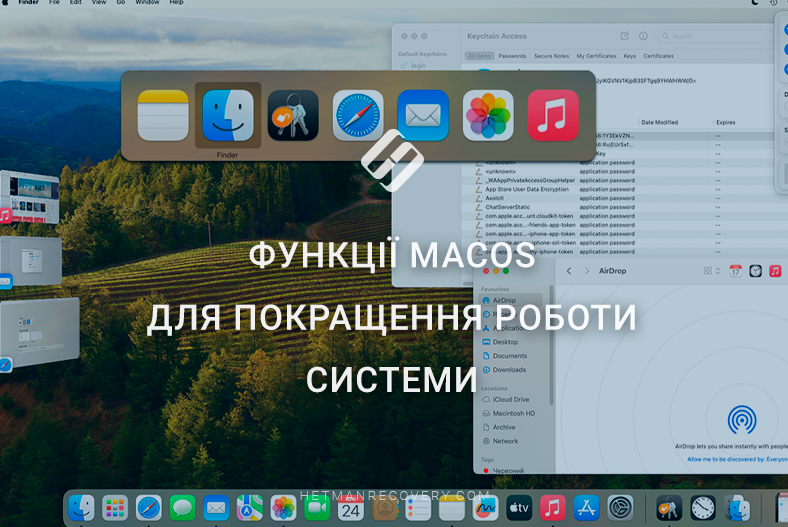
Task: Select Safari in the app switcher
Action: tap(358, 116)
